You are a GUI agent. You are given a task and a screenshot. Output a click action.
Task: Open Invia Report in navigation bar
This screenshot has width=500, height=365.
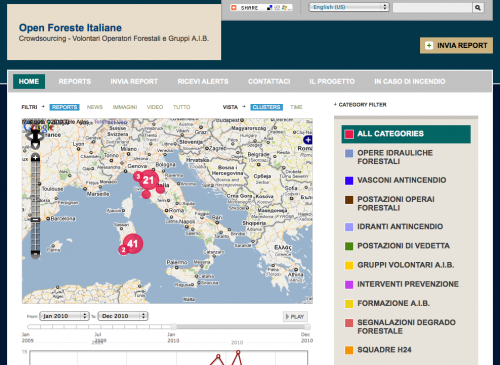(134, 81)
